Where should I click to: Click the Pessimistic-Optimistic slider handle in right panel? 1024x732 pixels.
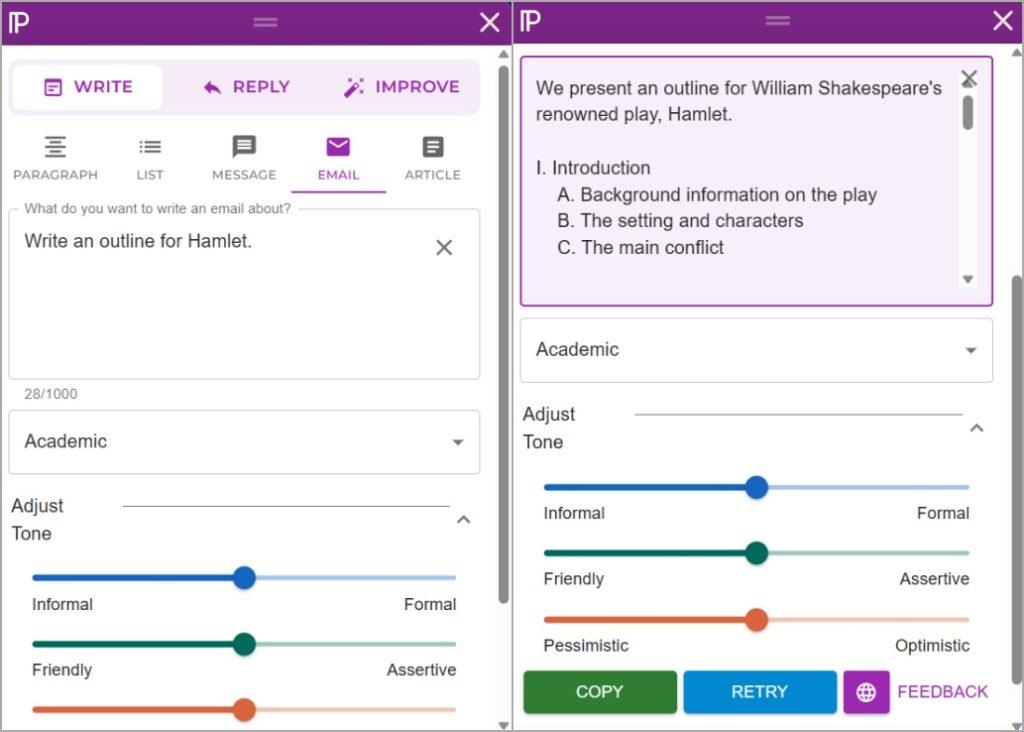point(756,620)
